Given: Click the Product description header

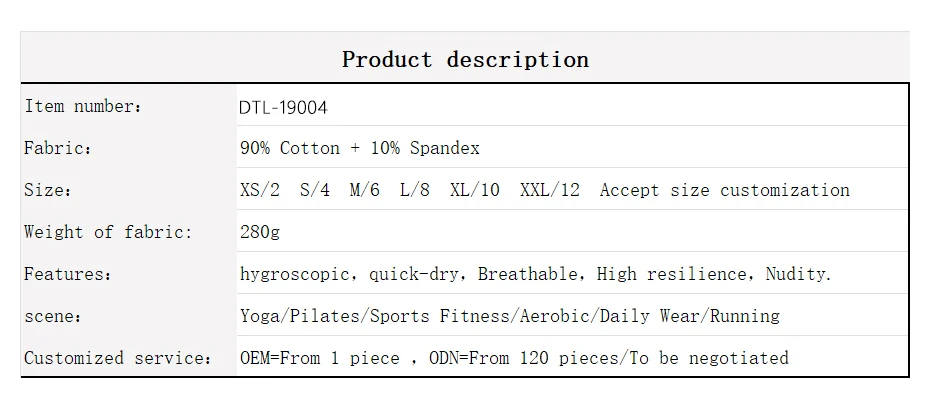Looking at the screenshot, I should click(x=465, y=59).
